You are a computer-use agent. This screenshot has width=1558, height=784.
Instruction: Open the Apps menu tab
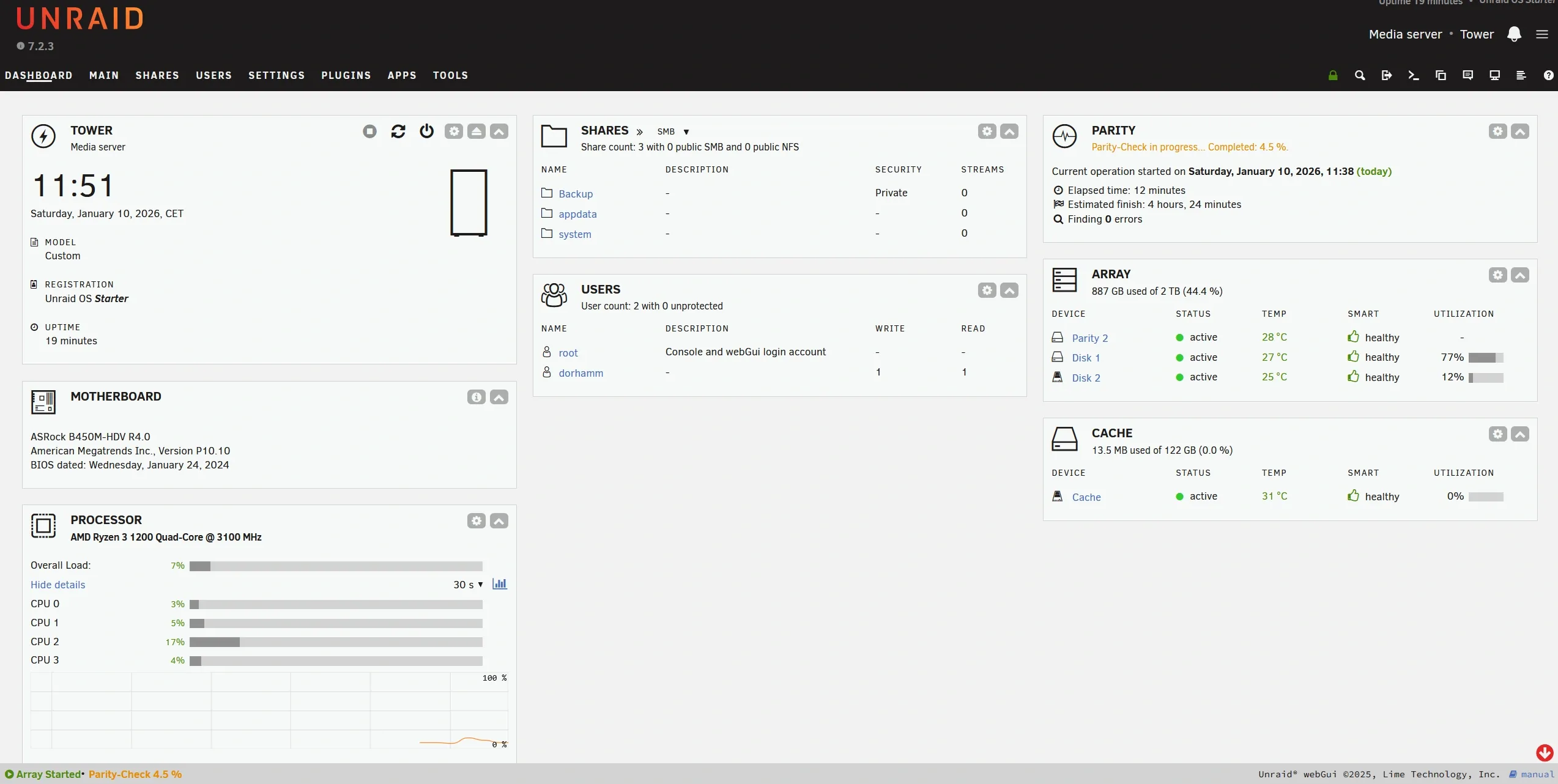(x=402, y=75)
